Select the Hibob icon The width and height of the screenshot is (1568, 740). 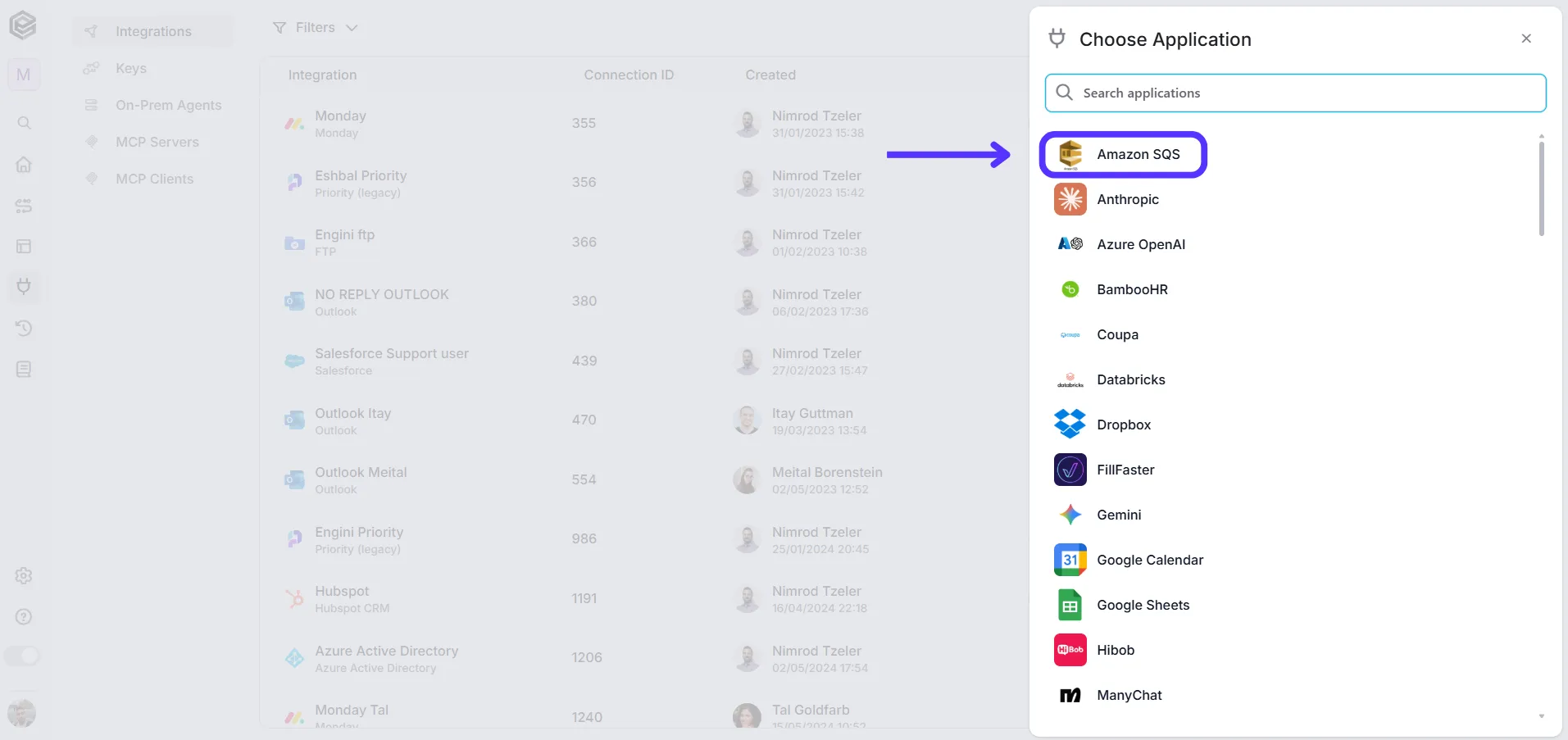click(x=1070, y=650)
